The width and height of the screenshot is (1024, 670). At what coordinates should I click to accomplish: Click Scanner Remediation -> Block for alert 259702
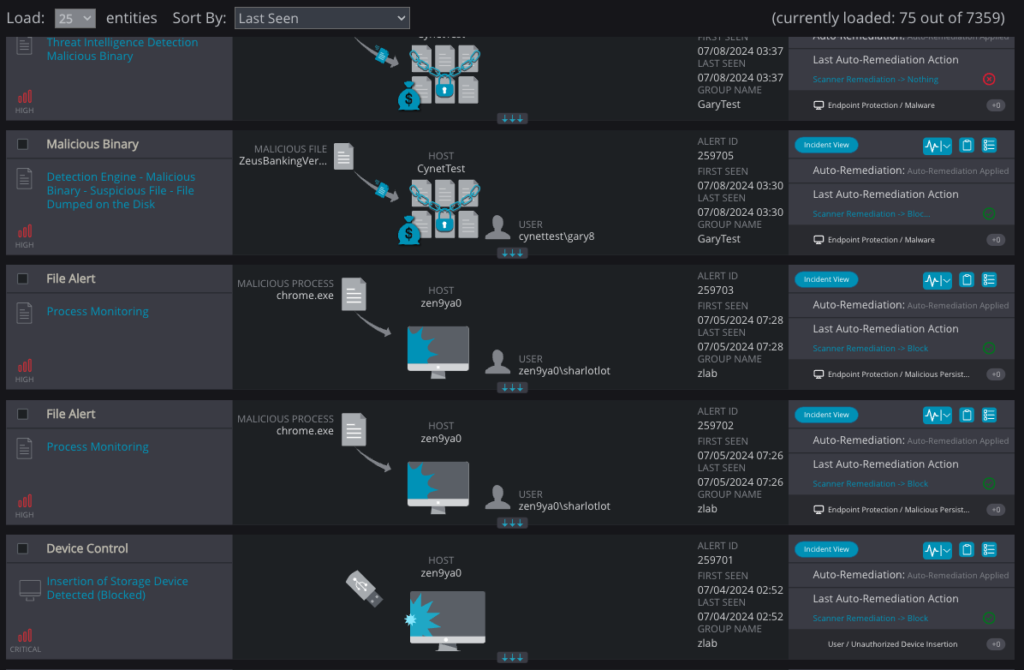coord(870,484)
